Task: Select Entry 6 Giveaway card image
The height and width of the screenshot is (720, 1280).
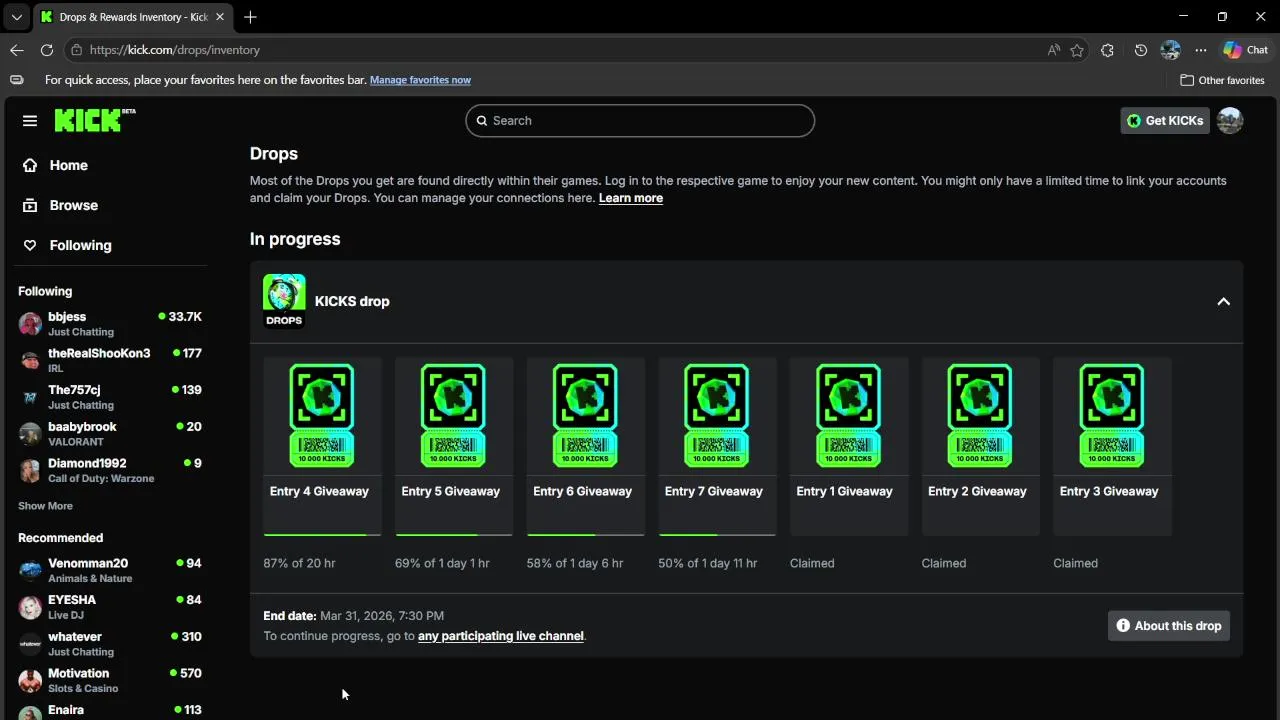Action: point(585,415)
